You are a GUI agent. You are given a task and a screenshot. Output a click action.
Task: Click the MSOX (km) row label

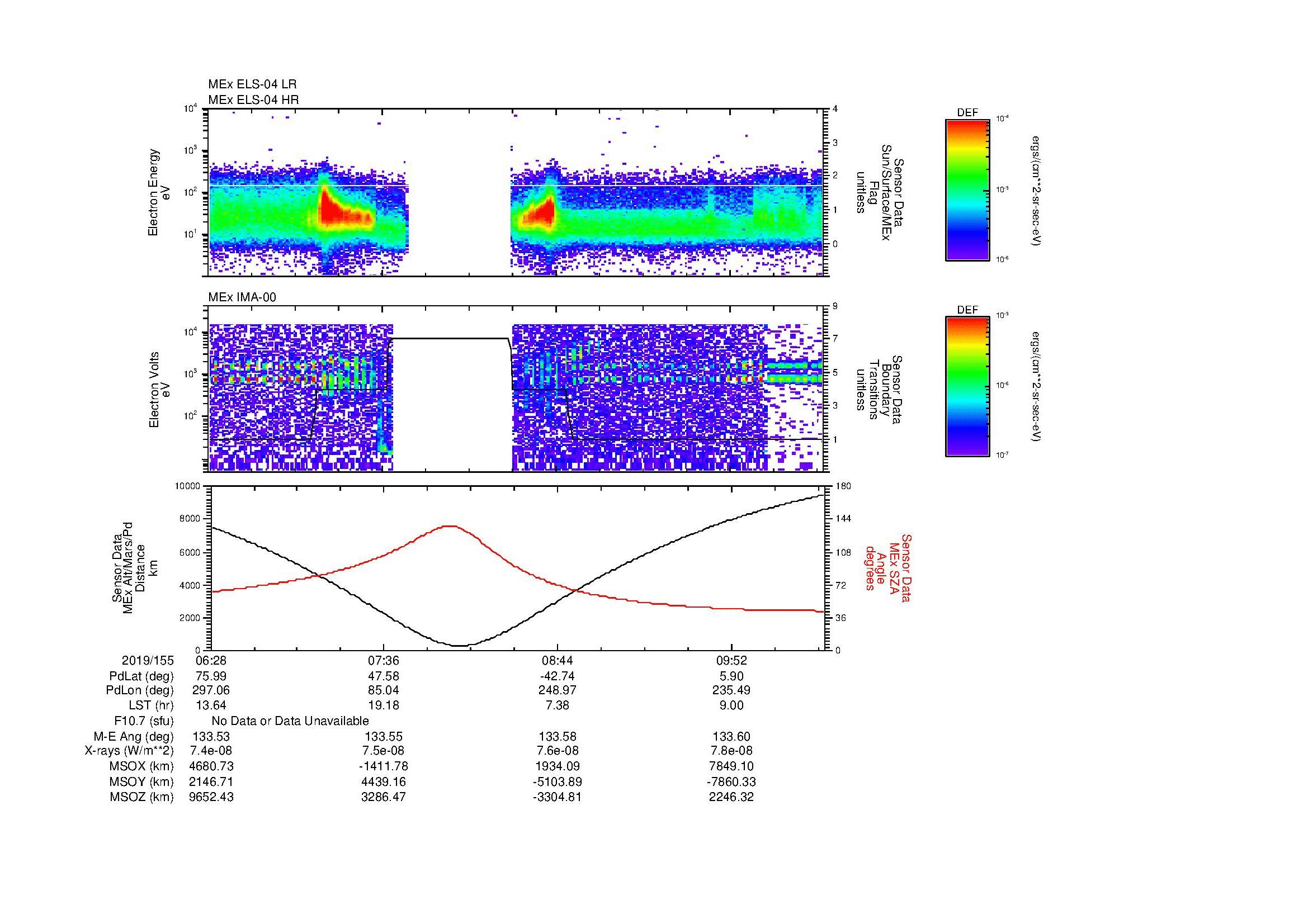(x=141, y=767)
